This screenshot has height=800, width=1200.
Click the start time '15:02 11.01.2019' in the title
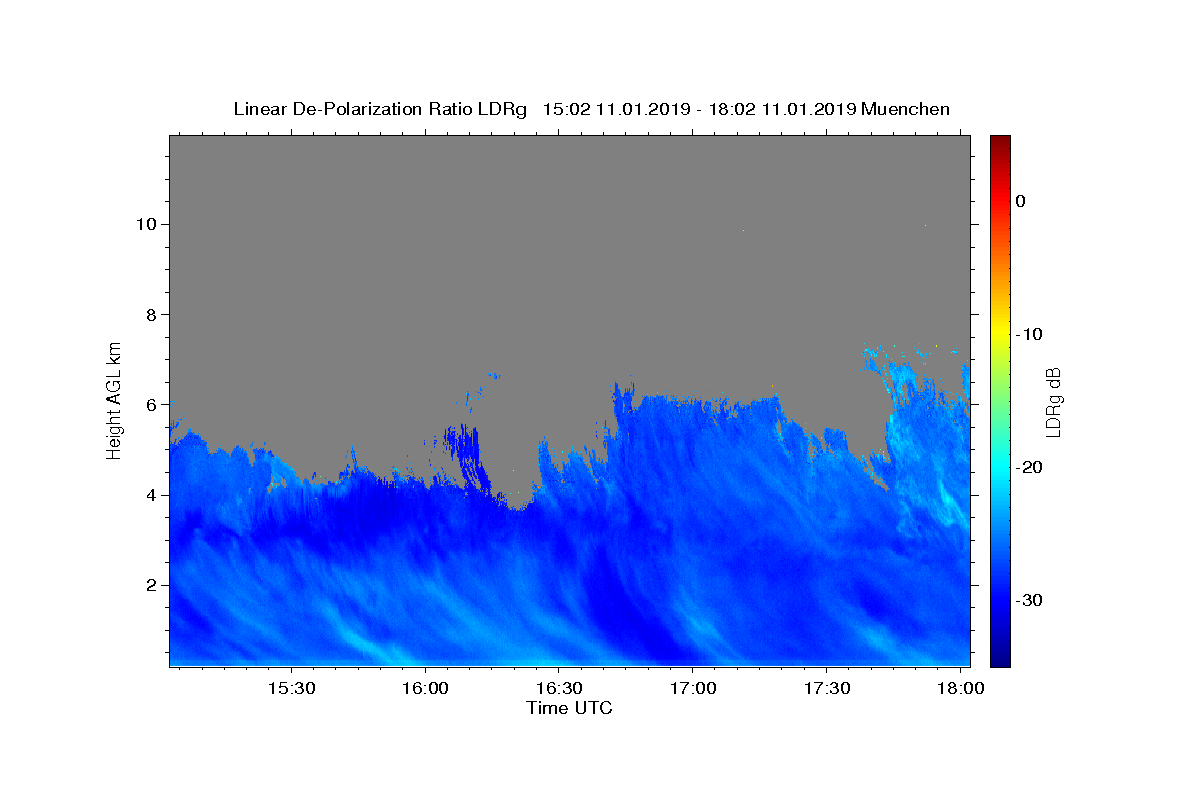(616, 109)
